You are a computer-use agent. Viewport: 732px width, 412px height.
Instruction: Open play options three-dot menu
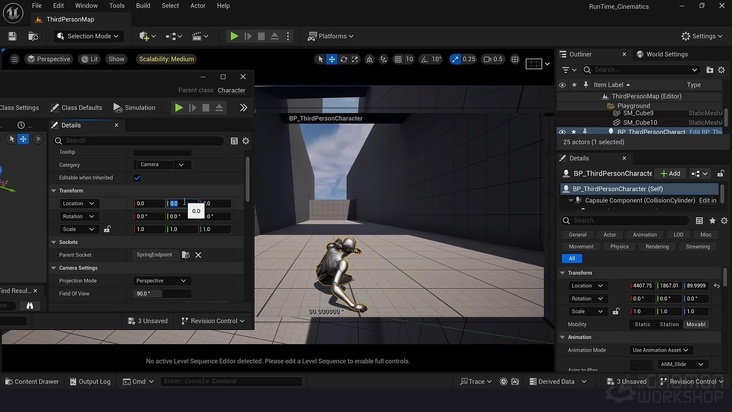pos(288,36)
